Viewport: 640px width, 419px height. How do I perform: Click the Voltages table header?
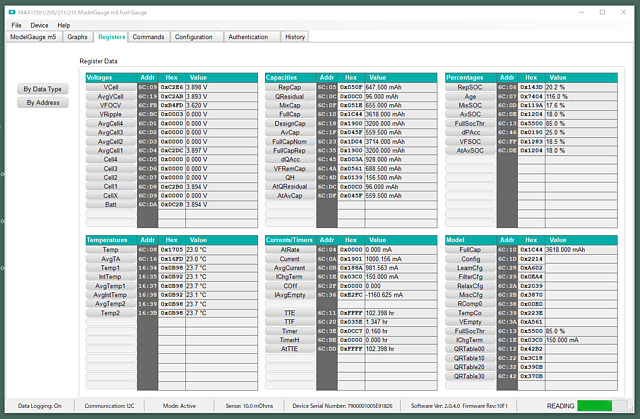111,78
